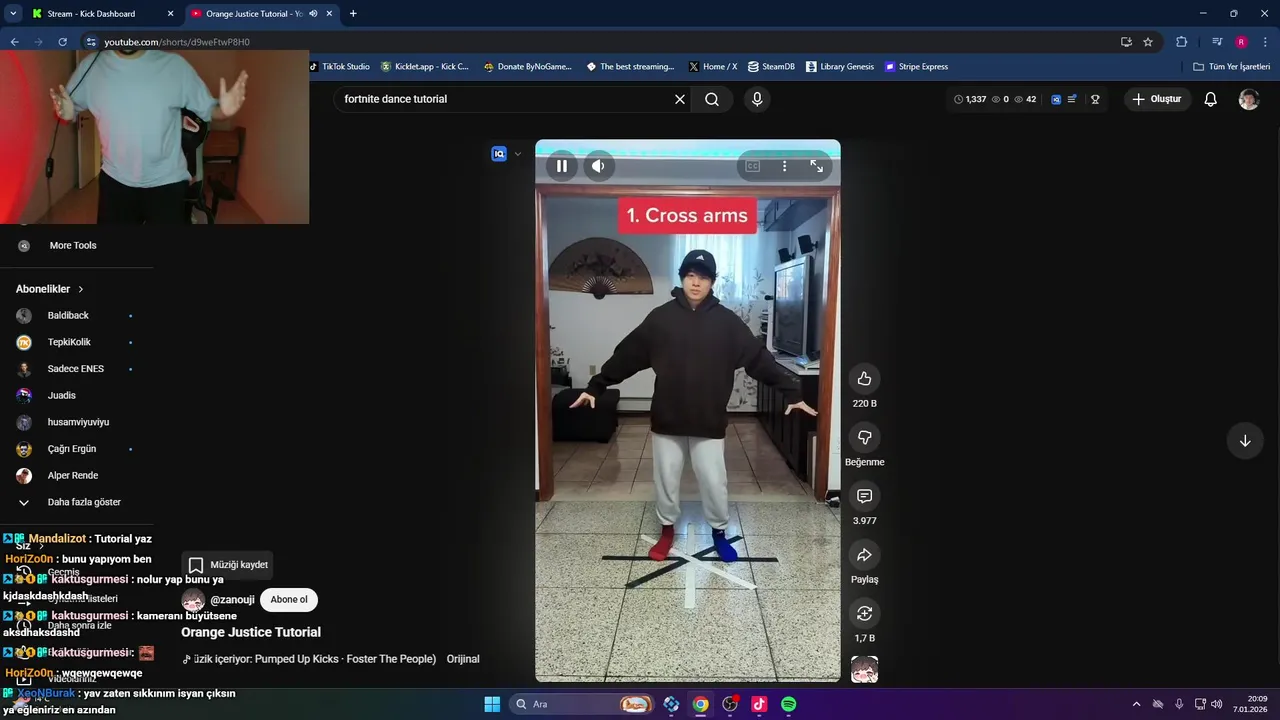This screenshot has height=720, width=1280.
Task: Open the short's three-dot options menu
Action: [784, 166]
